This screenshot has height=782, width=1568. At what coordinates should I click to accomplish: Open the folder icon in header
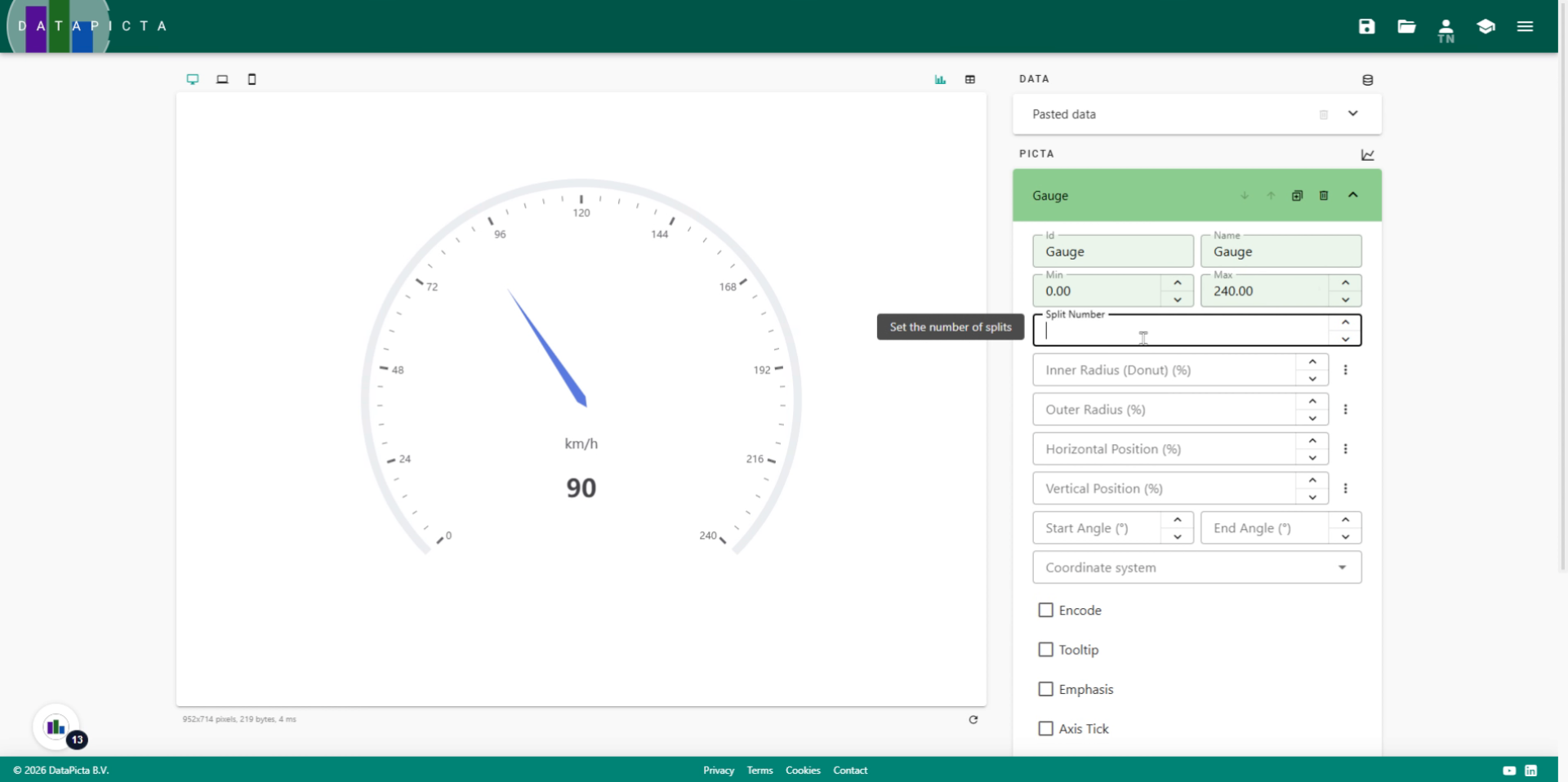(x=1406, y=26)
